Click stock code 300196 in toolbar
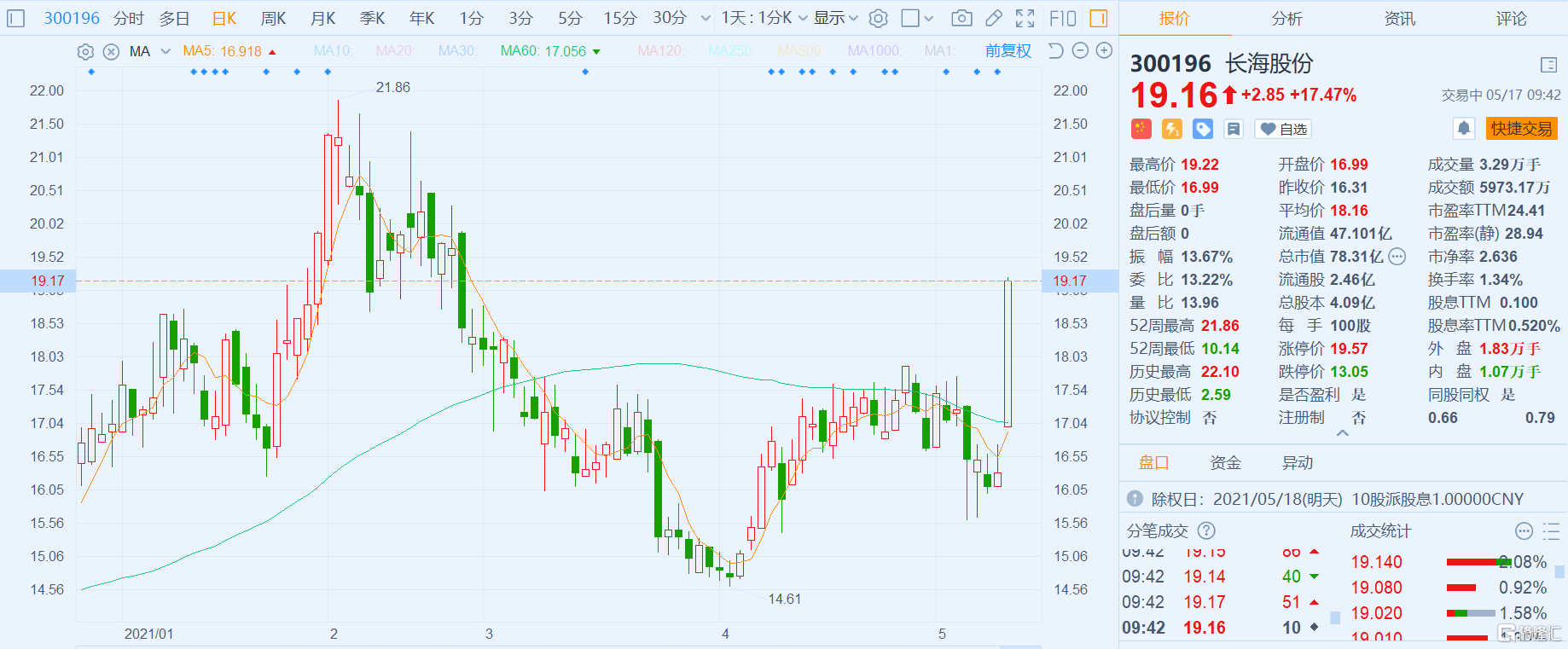Screen dimensions: 1568x649 [72, 18]
